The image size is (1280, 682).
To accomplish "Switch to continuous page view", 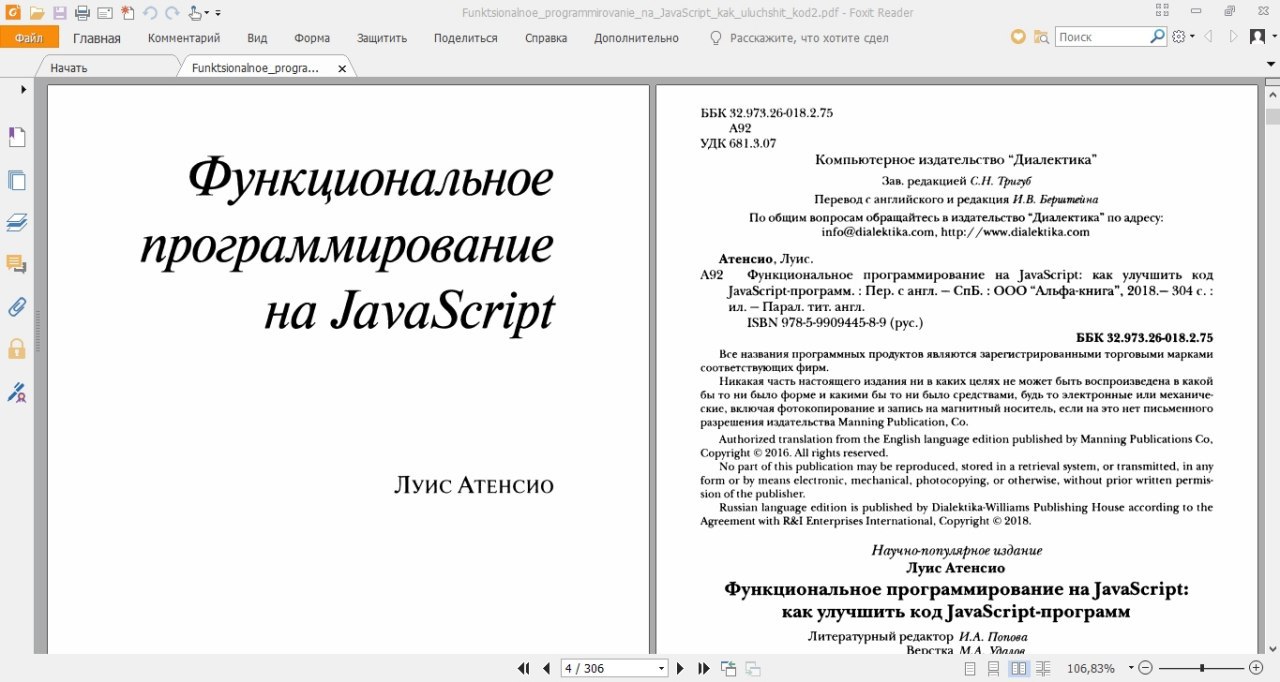I will 994,668.
